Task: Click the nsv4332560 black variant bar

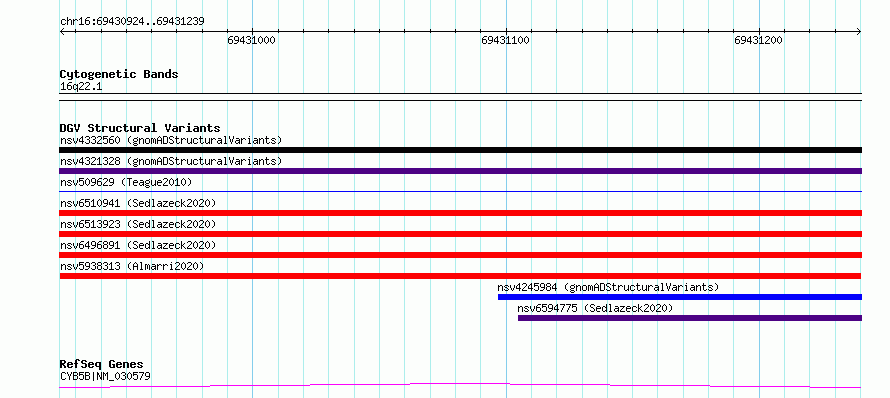Action: click(x=460, y=150)
